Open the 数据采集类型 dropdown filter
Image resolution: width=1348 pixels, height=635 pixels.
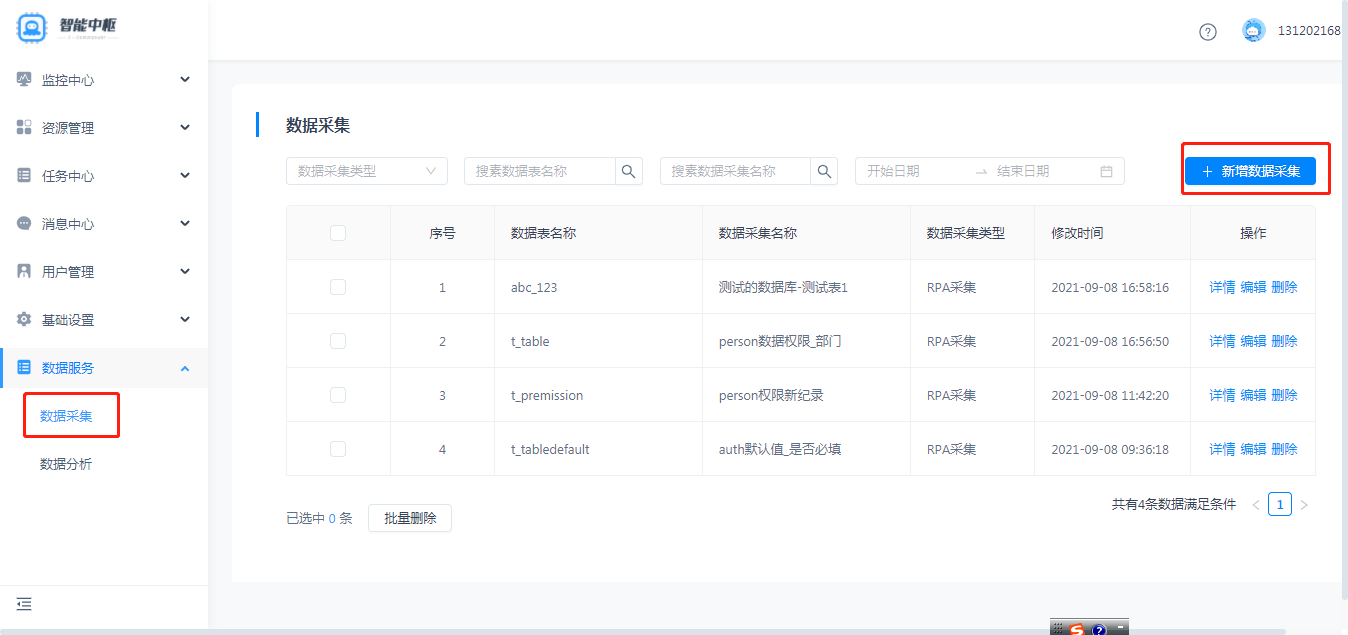(366, 171)
